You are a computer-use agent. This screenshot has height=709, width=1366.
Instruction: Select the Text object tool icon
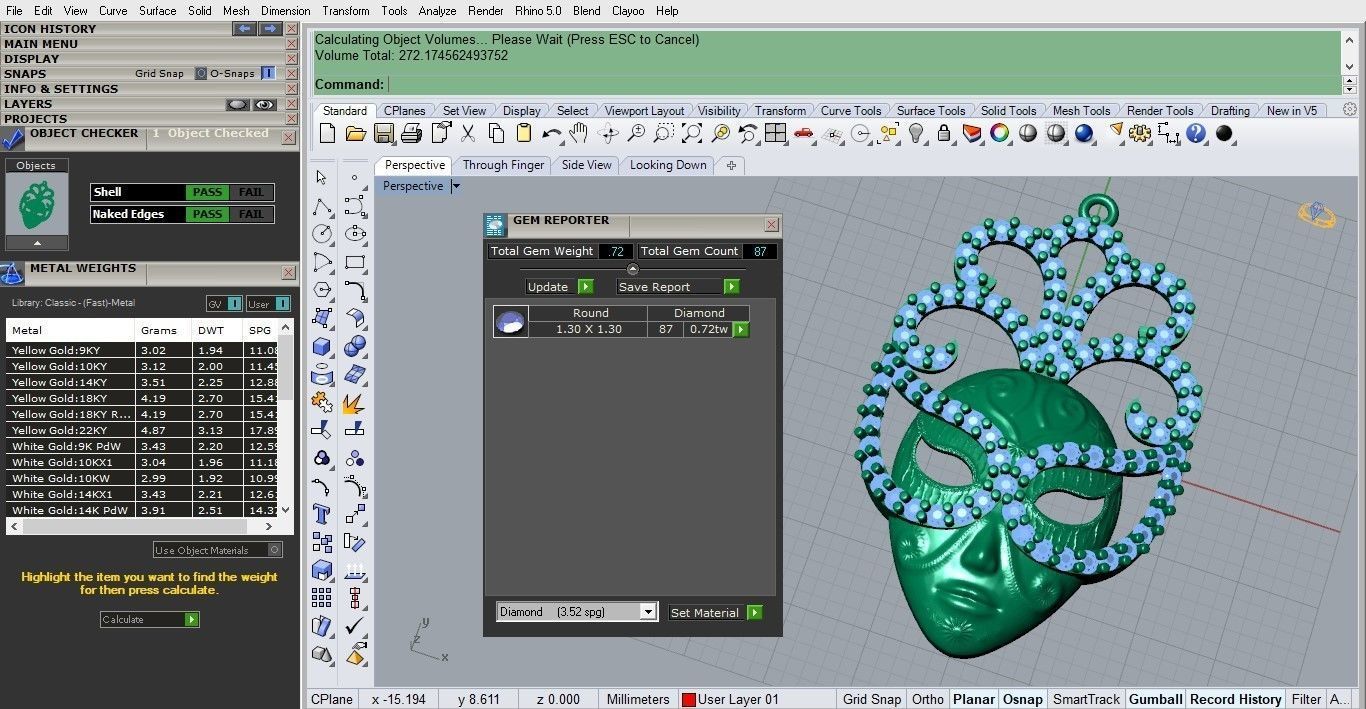coord(322,514)
